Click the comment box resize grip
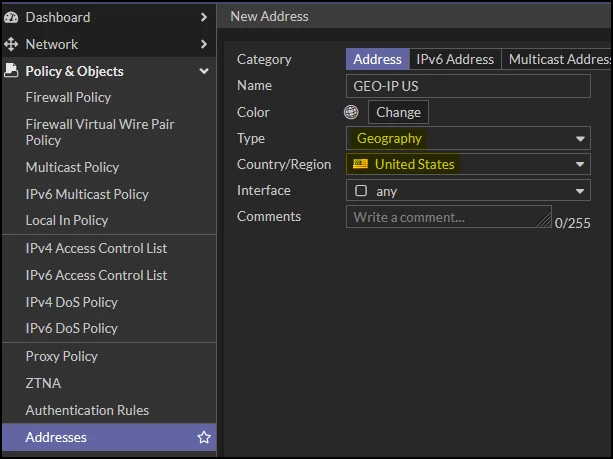 tap(544, 220)
